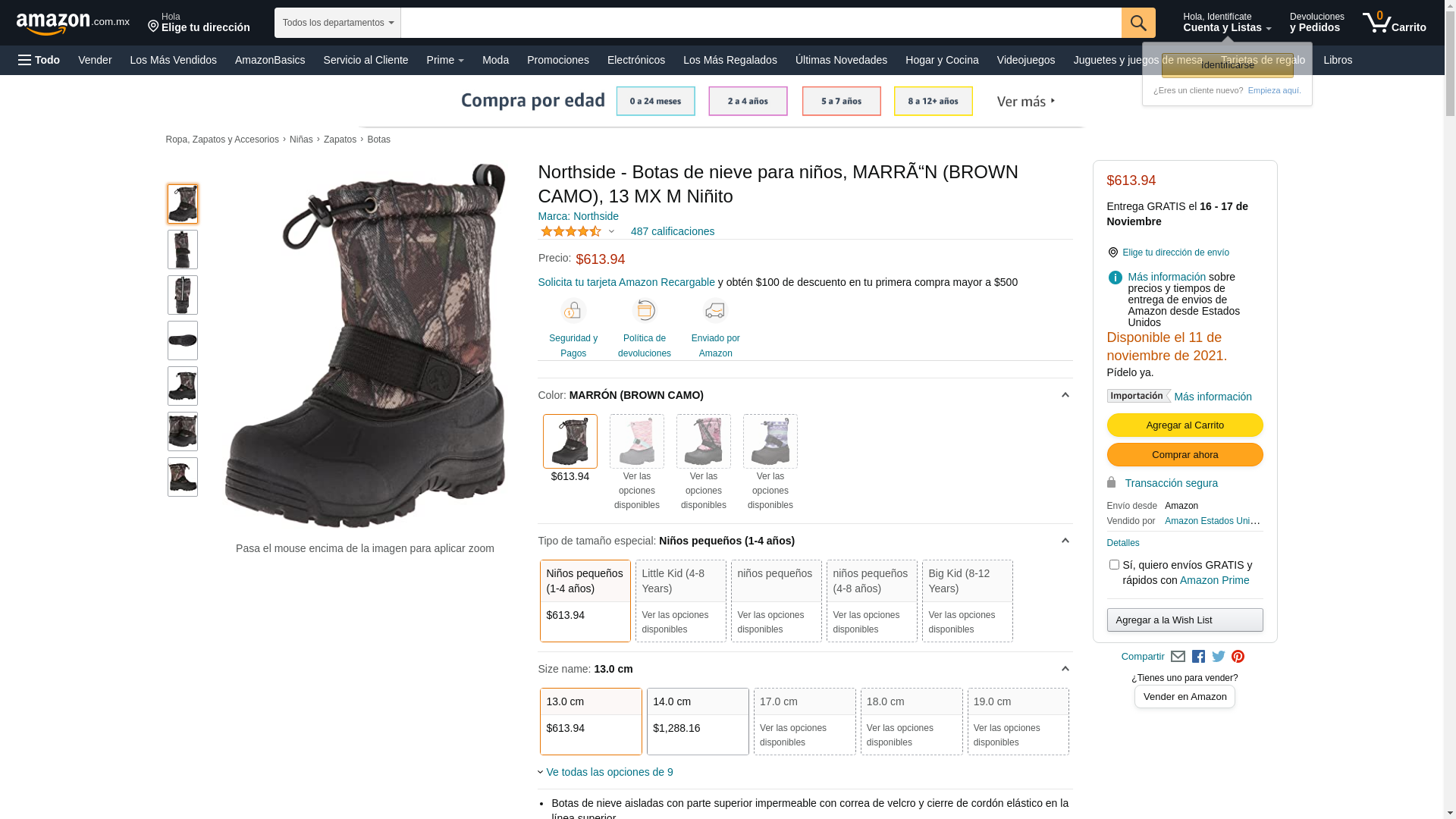Screen dimensions: 1456x819
Task: Share by email envelope icon
Action: [1178, 657]
